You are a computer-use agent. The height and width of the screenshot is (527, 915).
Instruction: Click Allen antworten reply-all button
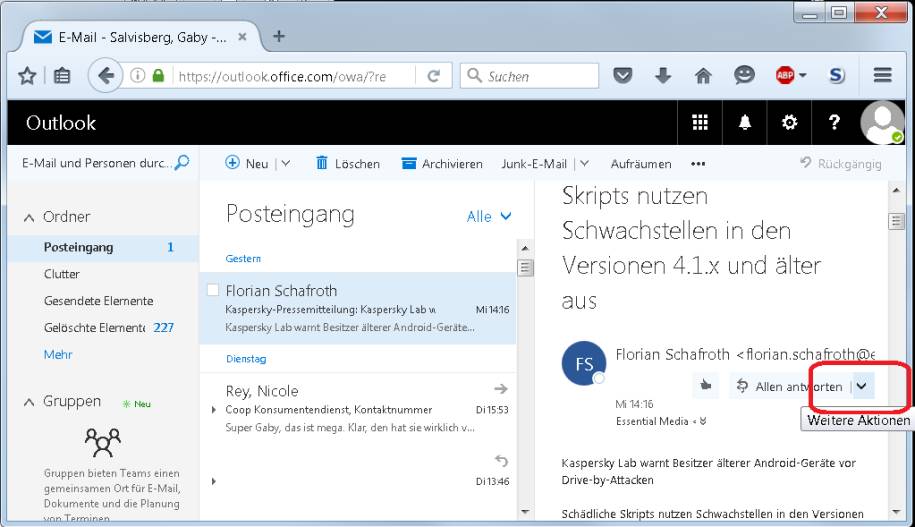790,386
